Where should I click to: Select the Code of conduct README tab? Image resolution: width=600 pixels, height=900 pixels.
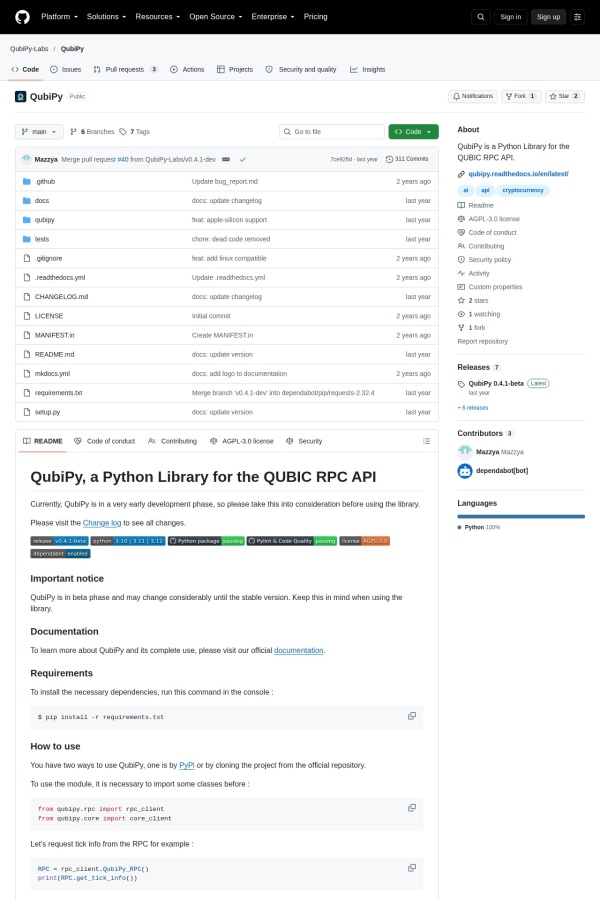click(104, 441)
